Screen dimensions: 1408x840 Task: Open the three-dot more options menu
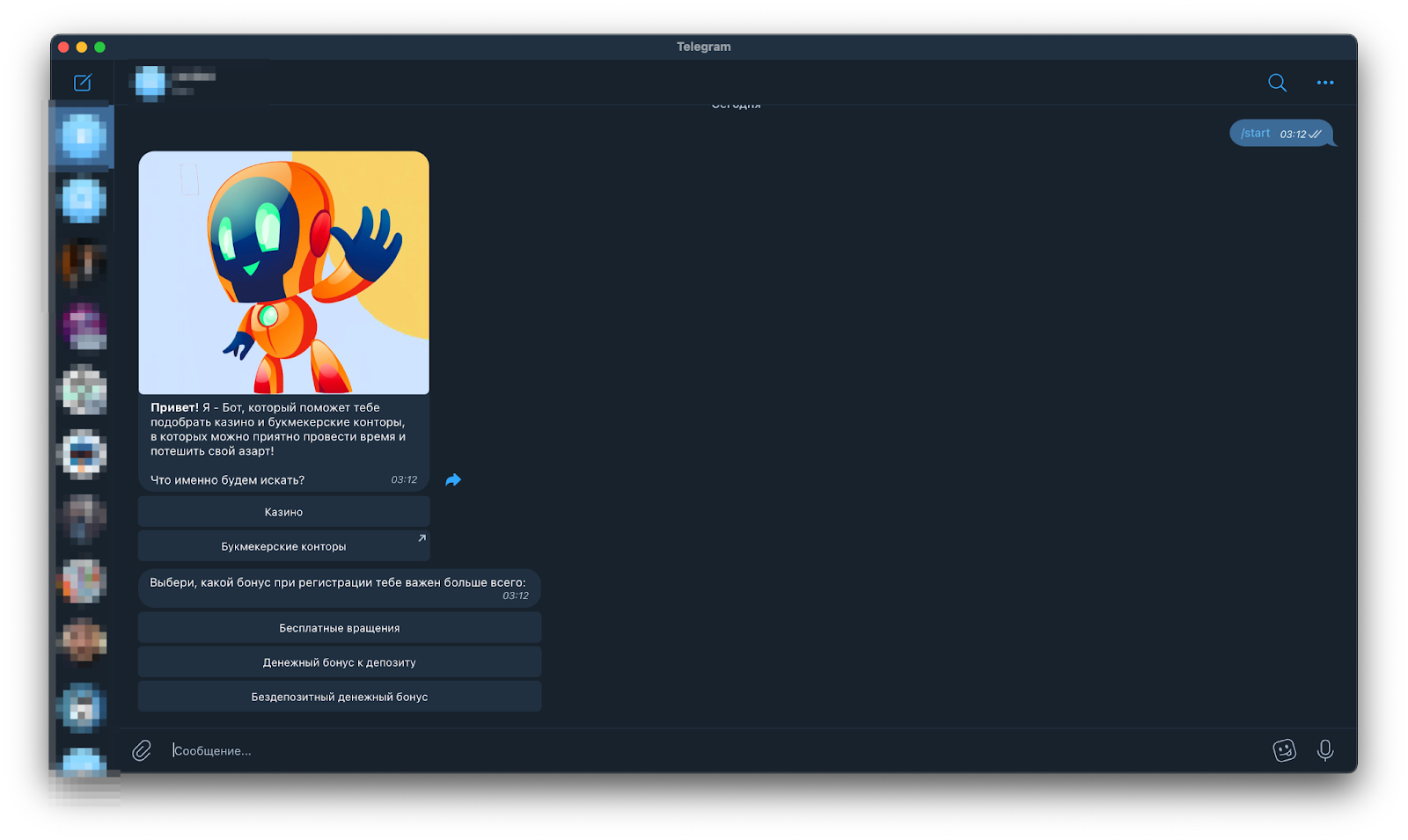coord(1324,82)
